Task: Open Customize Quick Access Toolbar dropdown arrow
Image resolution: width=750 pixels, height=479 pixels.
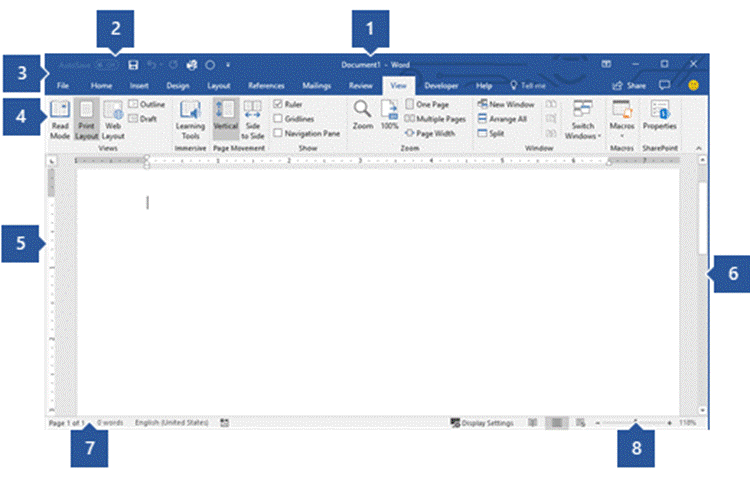Action: (228, 65)
